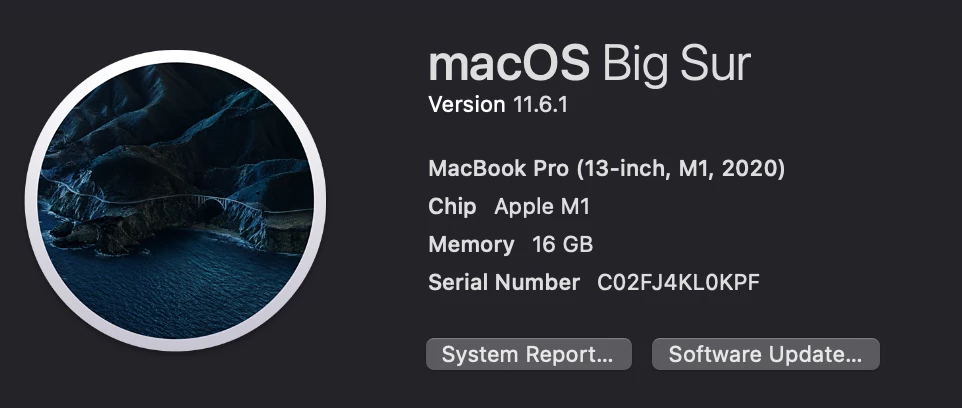The width and height of the screenshot is (962, 408).
Task: Click "13-inch" in the model description
Action: pos(626,168)
